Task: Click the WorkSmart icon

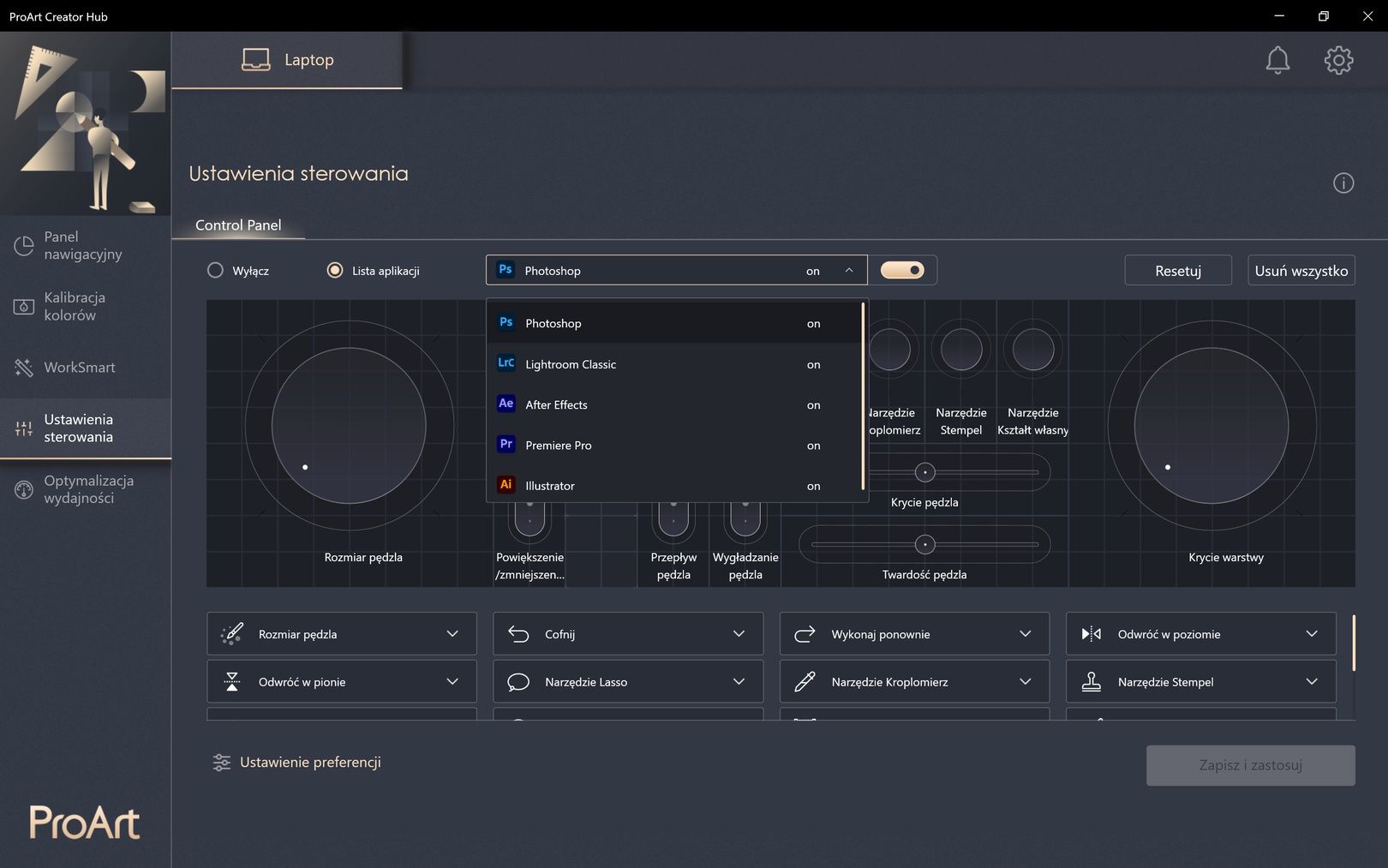Action: coord(24,368)
